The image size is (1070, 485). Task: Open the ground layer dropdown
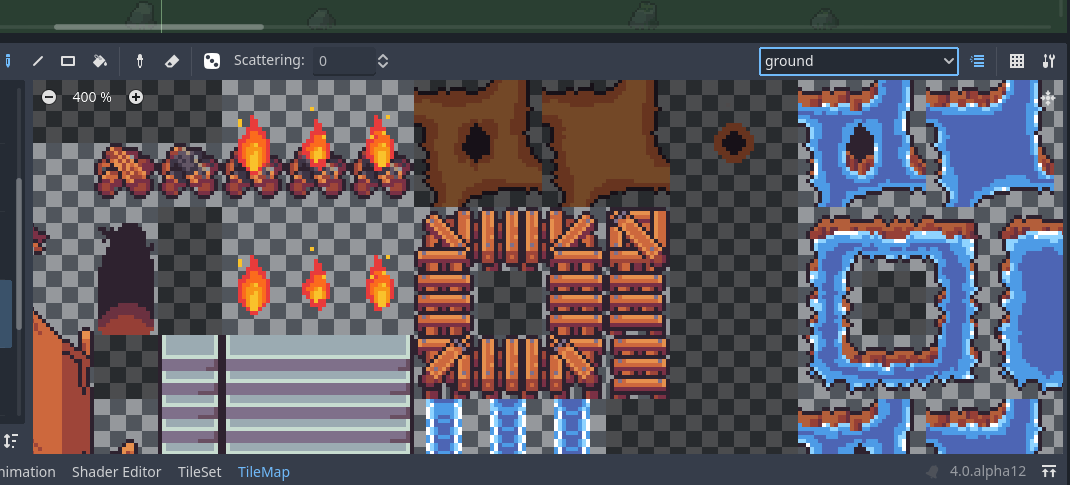coord(858,61)
